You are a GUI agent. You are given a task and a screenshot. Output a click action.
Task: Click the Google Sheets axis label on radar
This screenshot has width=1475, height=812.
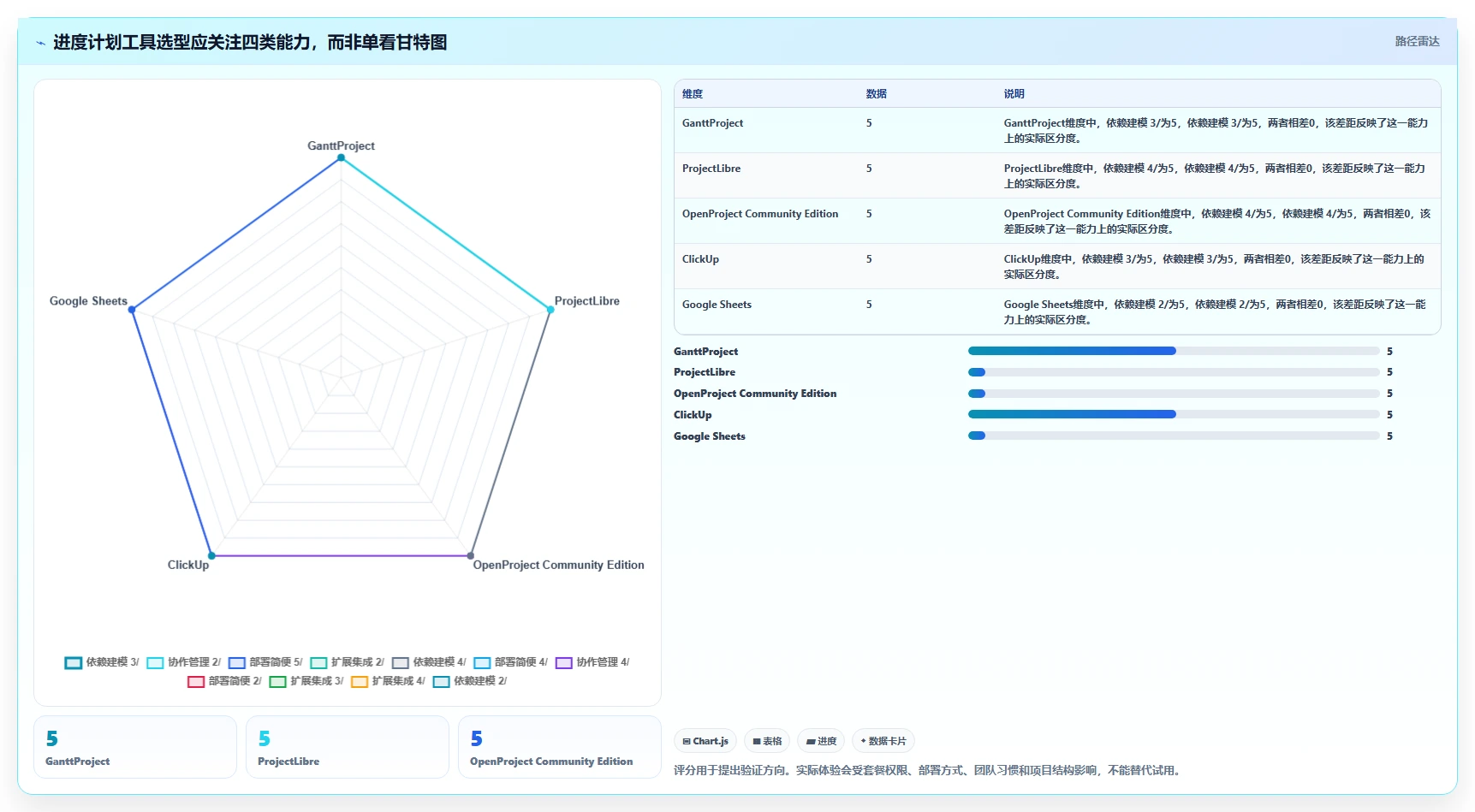88,301
